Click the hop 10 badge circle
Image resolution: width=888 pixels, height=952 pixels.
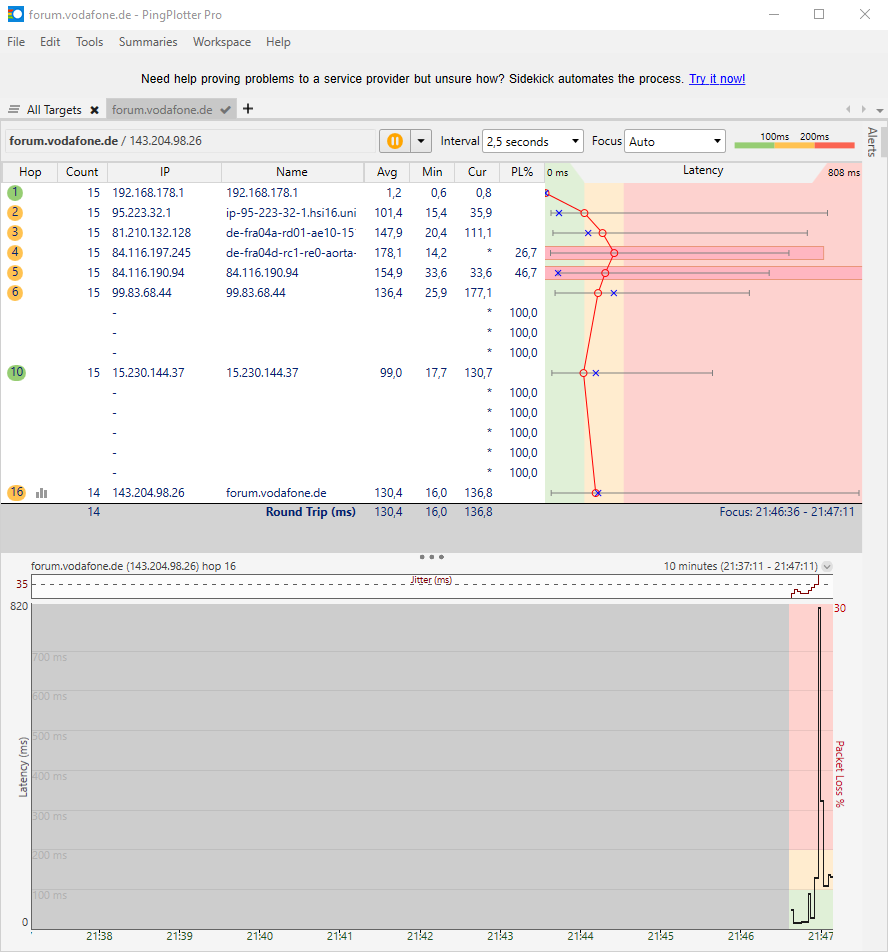click(14, 372)
